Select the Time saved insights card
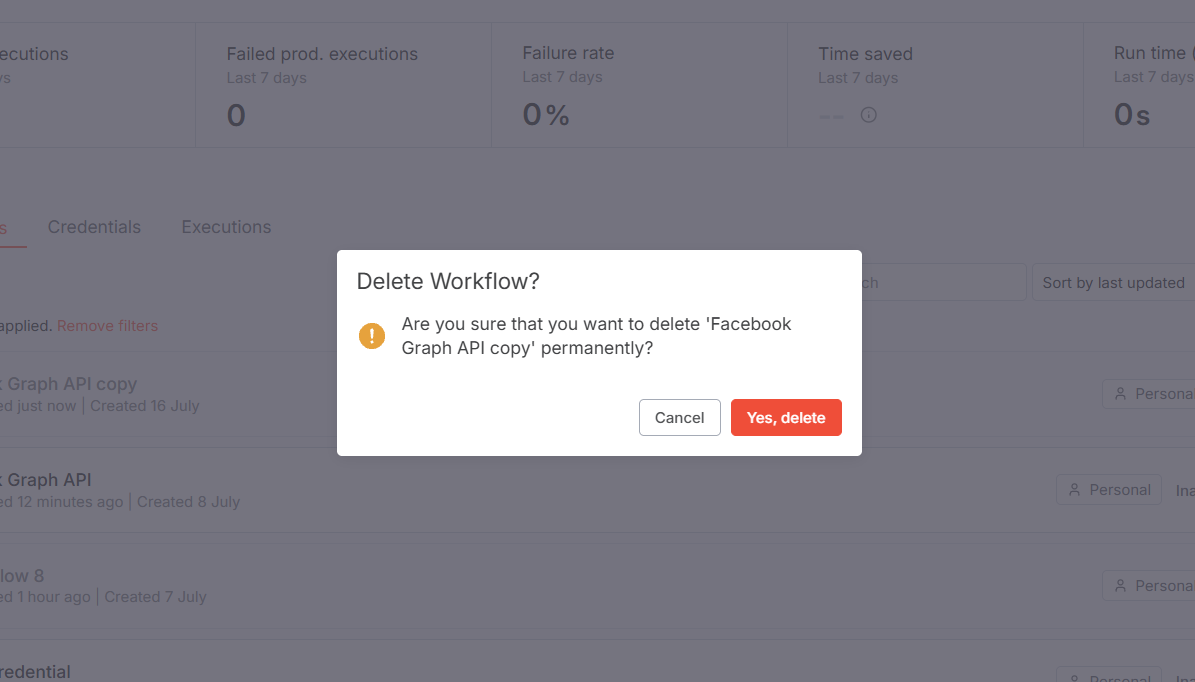Image resolution: width=1195 pixels, height=682 pixels. [935, 85]
